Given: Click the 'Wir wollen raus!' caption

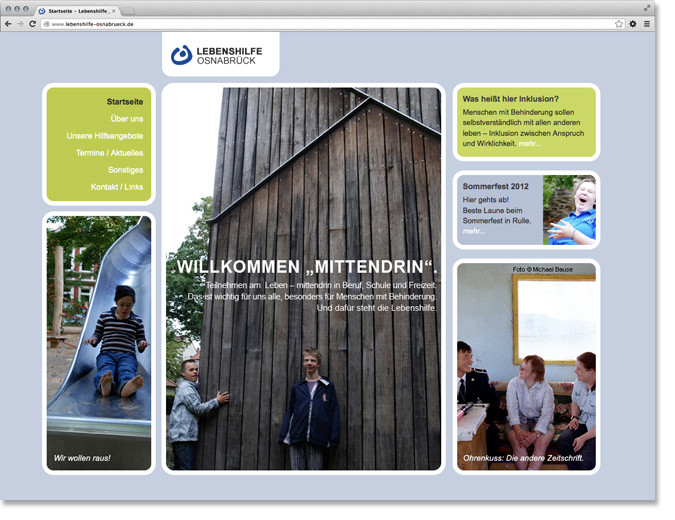Looking at the screenshot, I should pos(82,458).
